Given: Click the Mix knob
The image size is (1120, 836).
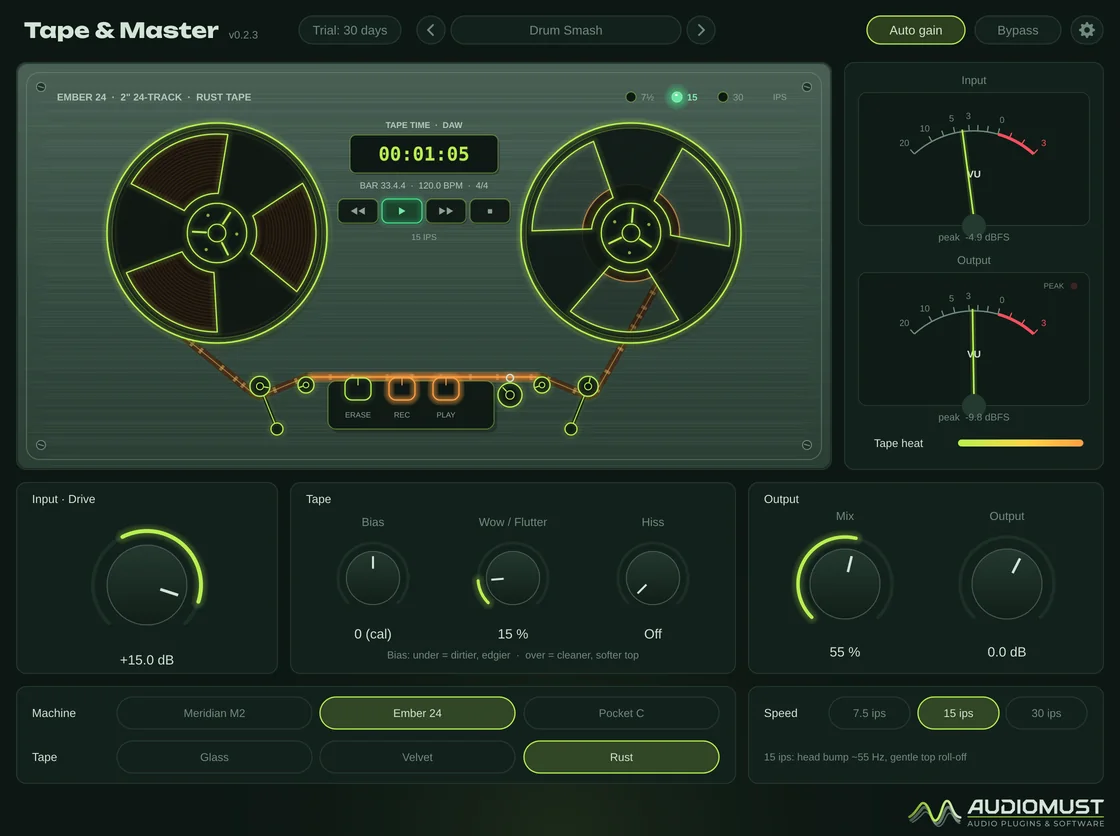Looking at the screenshot, I should point(845,584).
